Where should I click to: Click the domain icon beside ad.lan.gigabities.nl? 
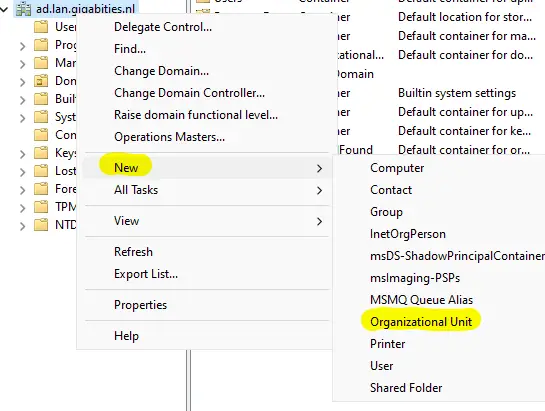[23, 9]
